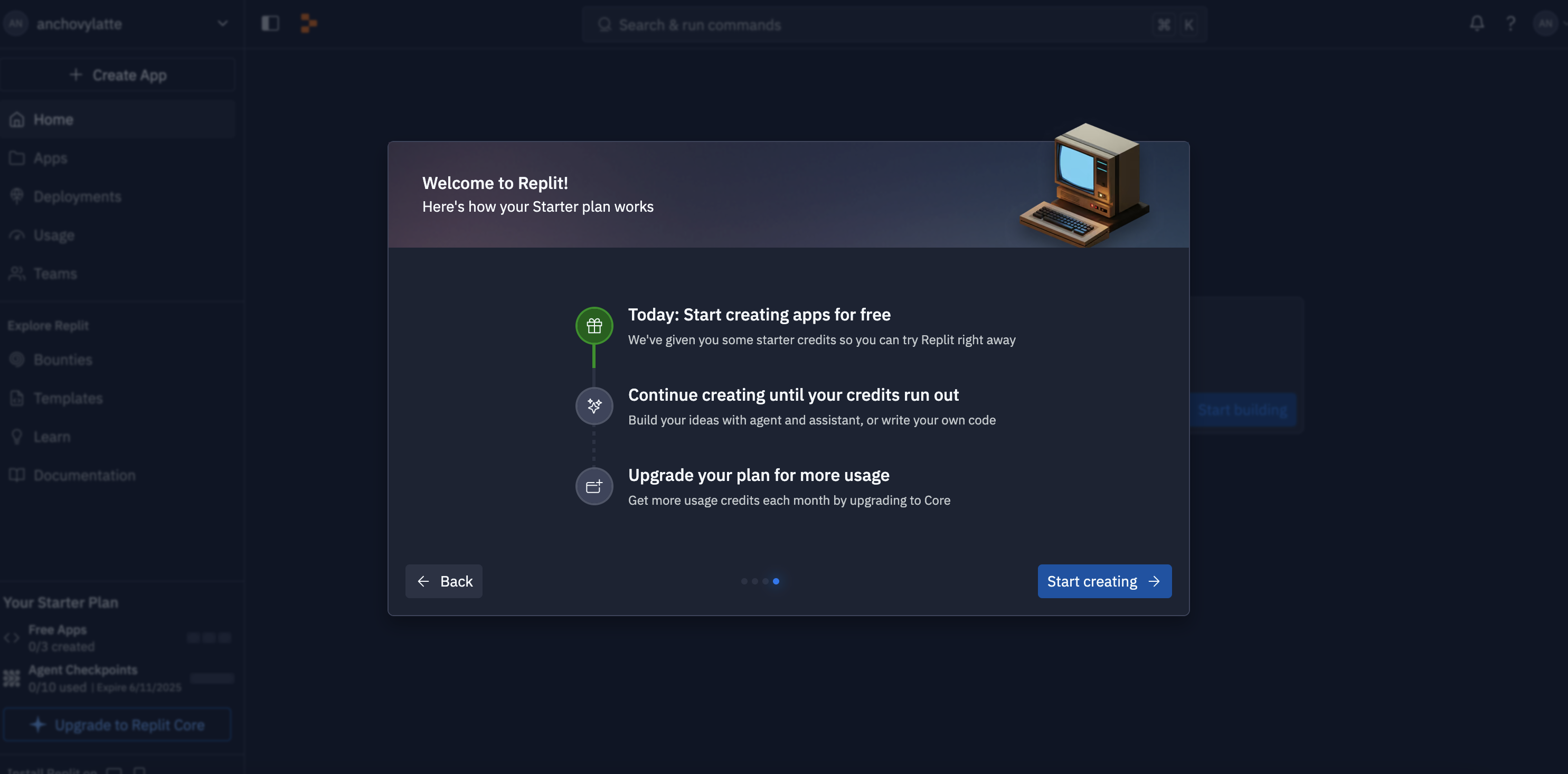Open Teams in the sidebar
Viewport: 1568px width, 774px height.
[118, 274]
